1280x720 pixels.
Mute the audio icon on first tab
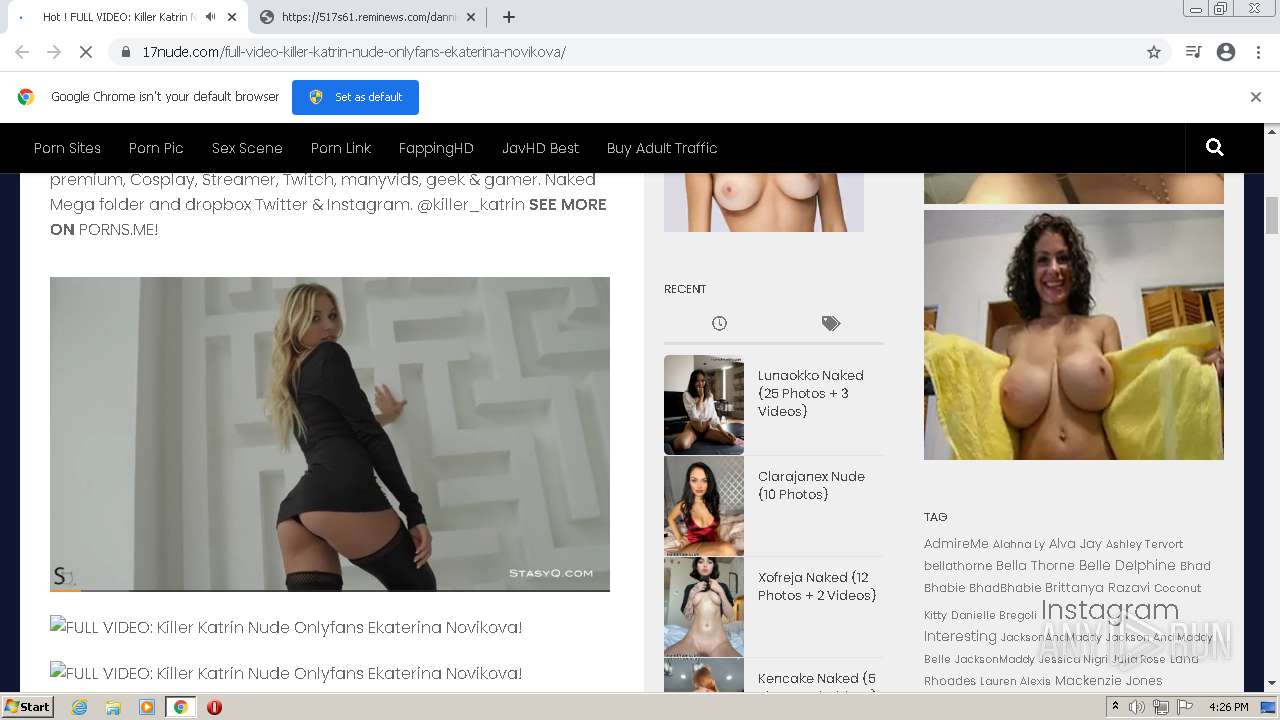[210, 17]
